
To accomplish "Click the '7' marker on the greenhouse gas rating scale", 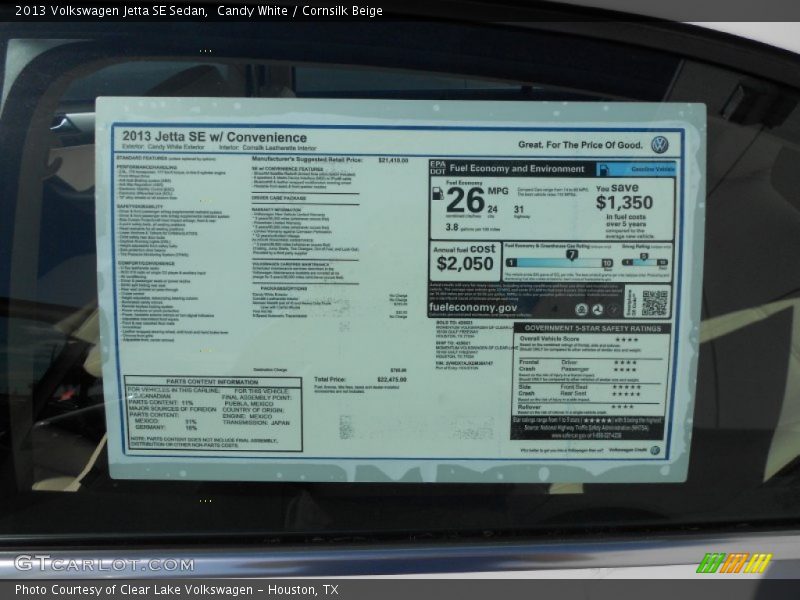I will pyautogui.click(x=572, y=255).
